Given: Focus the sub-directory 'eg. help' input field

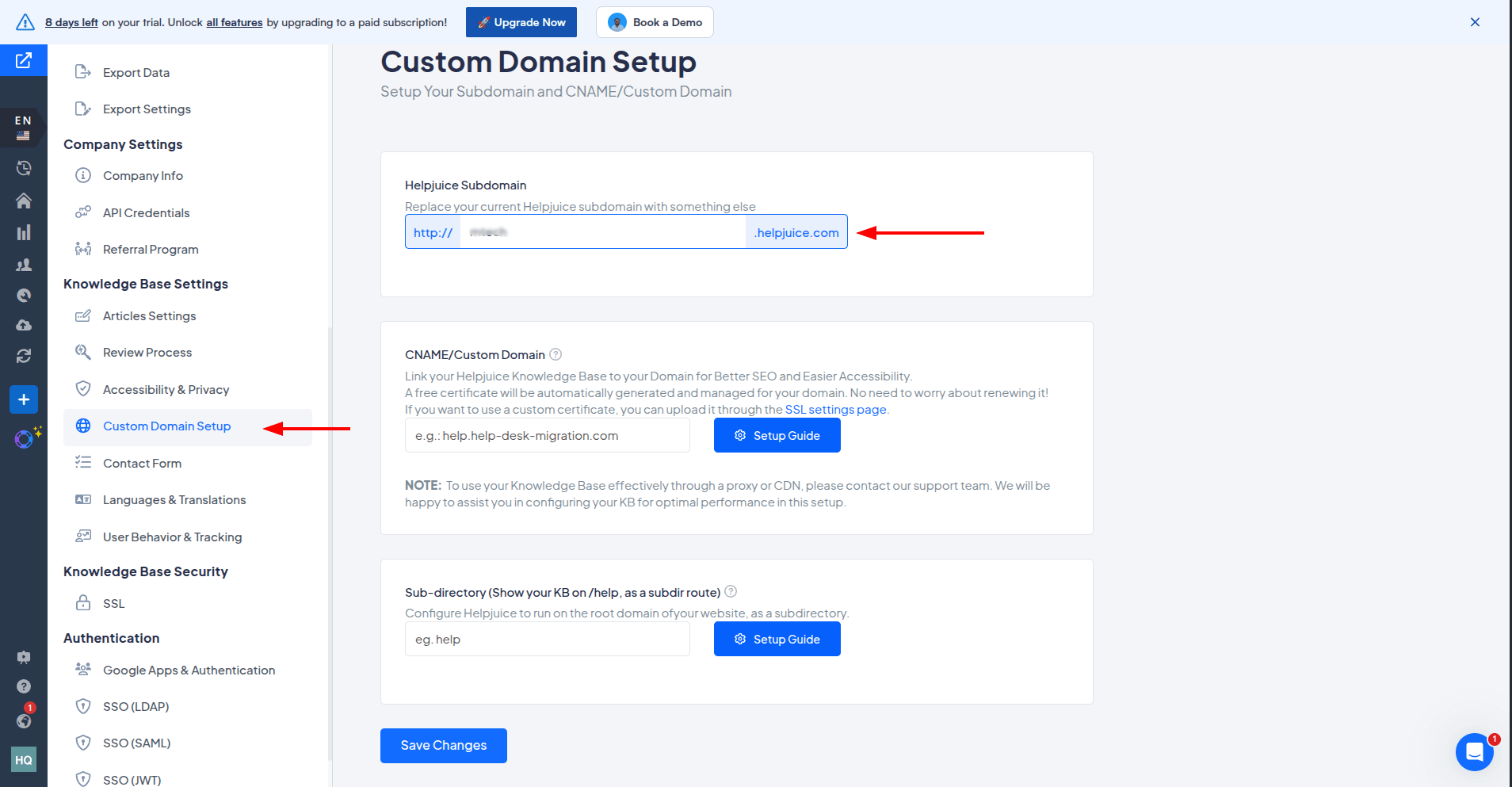Looking at the screenshot, I should 548,639.
